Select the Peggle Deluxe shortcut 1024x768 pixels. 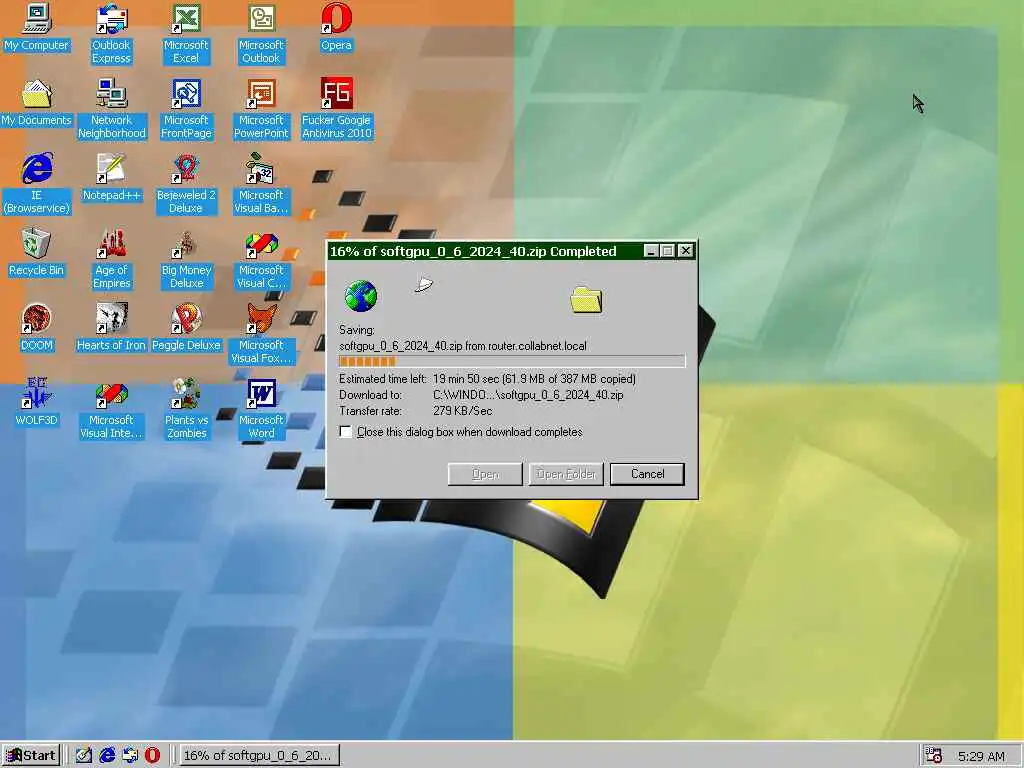click(x=186, y=328)
